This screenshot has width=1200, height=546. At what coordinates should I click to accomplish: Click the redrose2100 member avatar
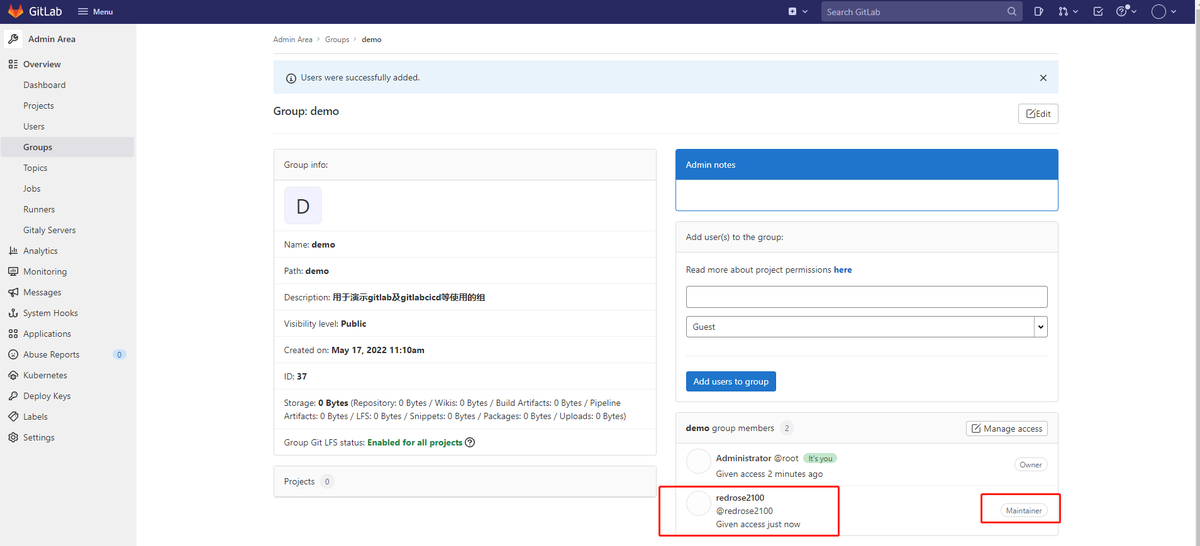point(698,504)
